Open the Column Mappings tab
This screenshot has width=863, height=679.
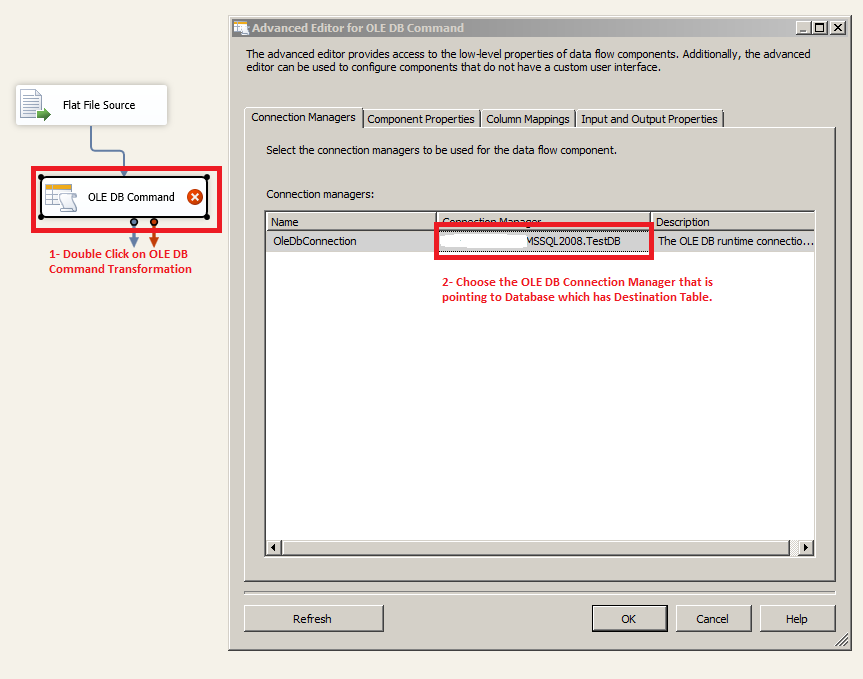pyautogui.click(x=528, y=118)
